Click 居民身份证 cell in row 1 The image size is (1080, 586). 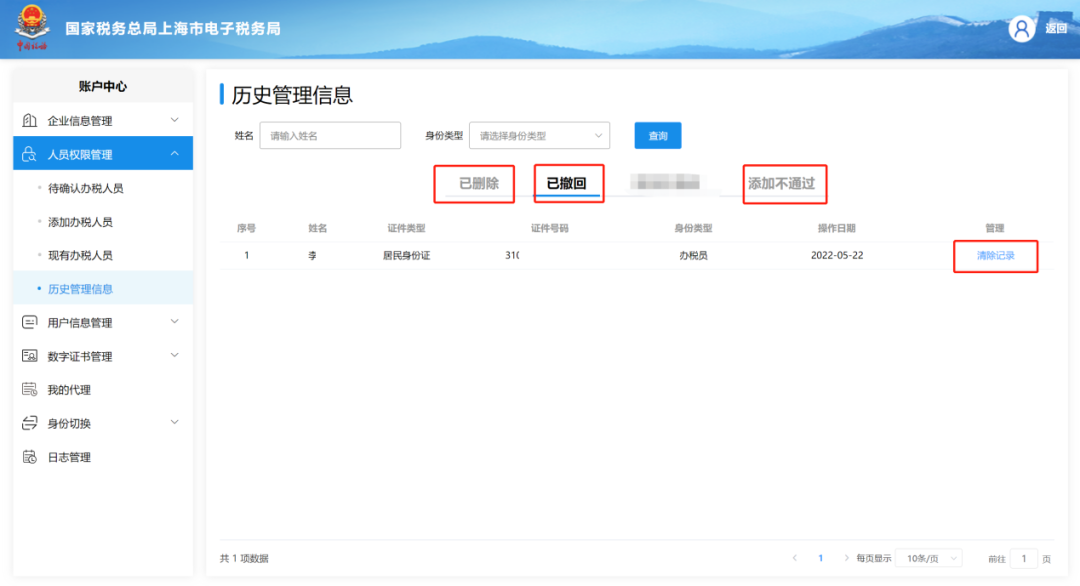[406, 255]
